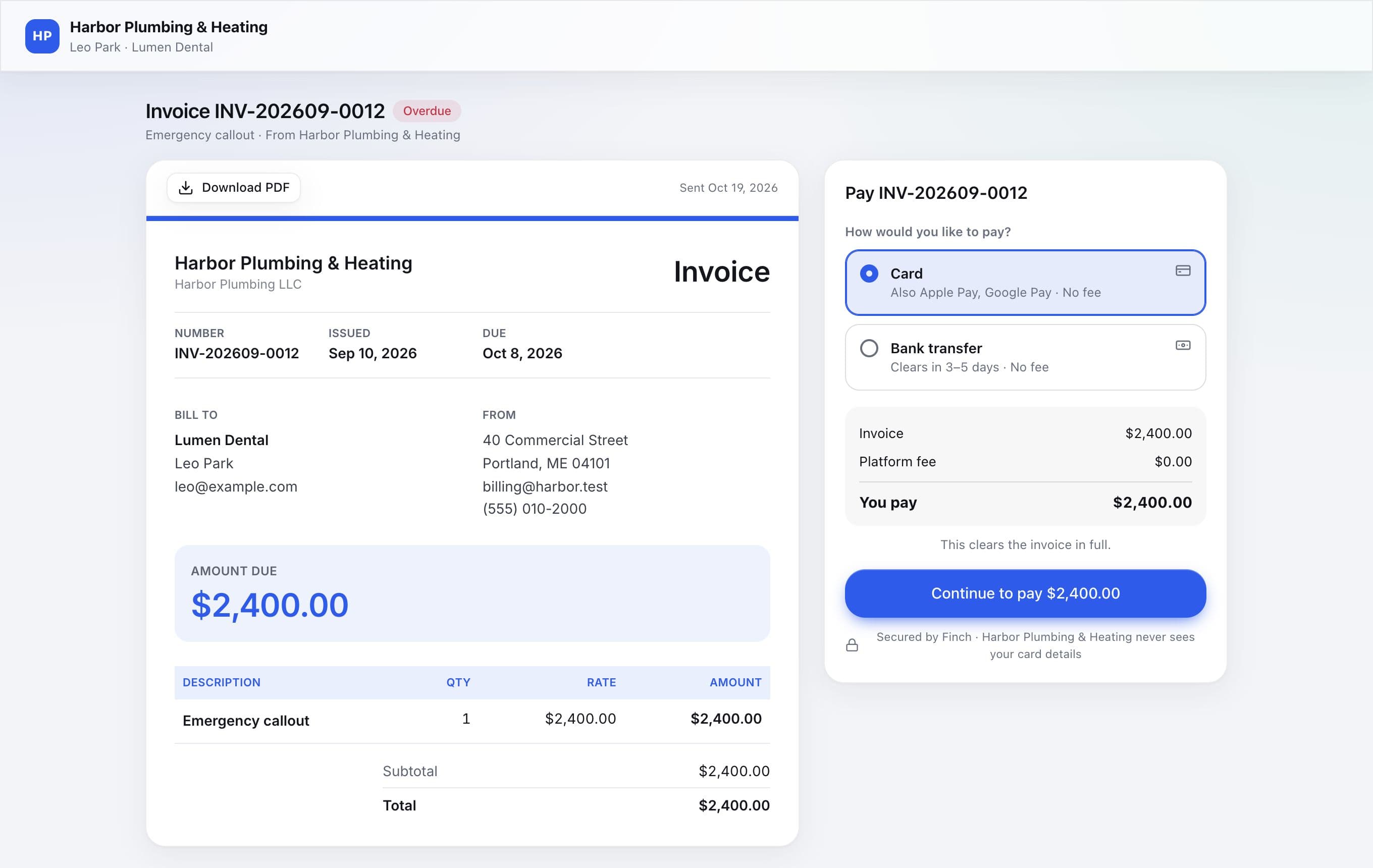The image size is (1373, 868).
Task: Click the credit card icon in Card option
Action: click(1183, 270)
